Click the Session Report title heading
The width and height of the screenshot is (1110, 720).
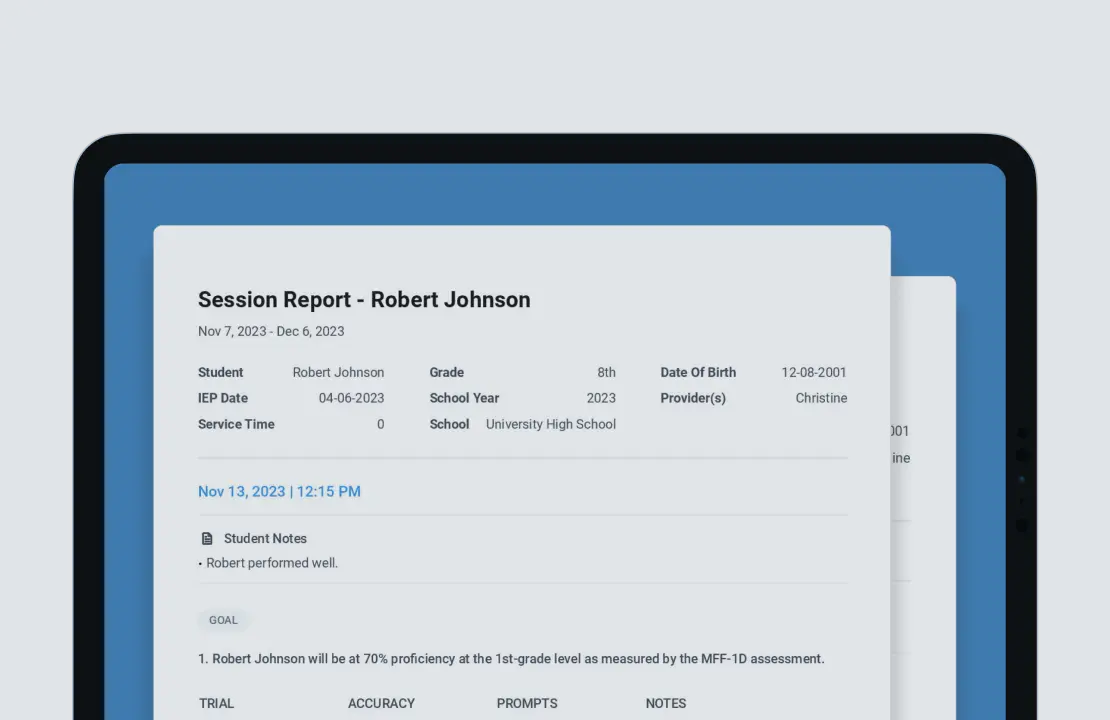tap(364, 300)
